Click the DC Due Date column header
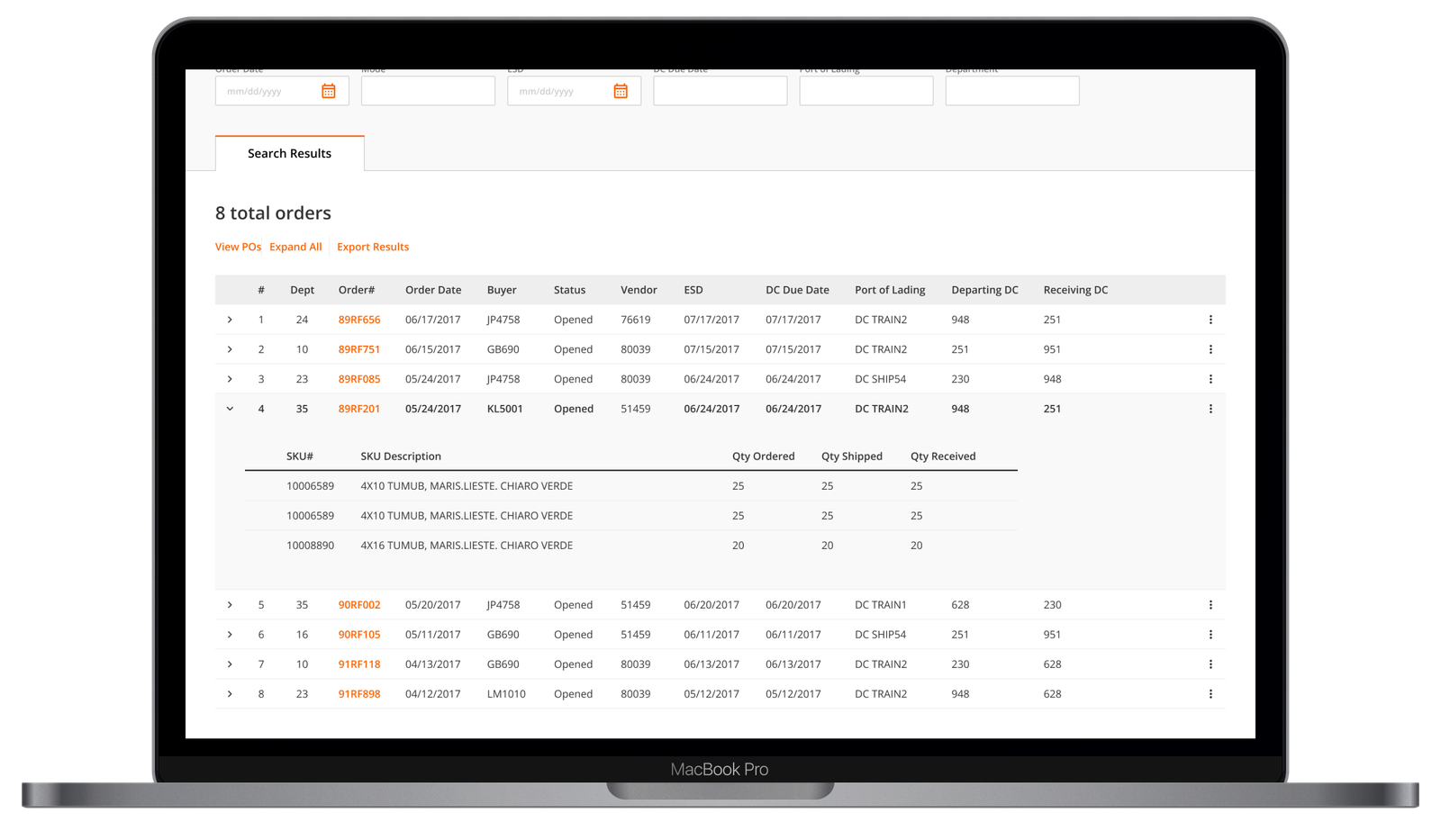 797,290
